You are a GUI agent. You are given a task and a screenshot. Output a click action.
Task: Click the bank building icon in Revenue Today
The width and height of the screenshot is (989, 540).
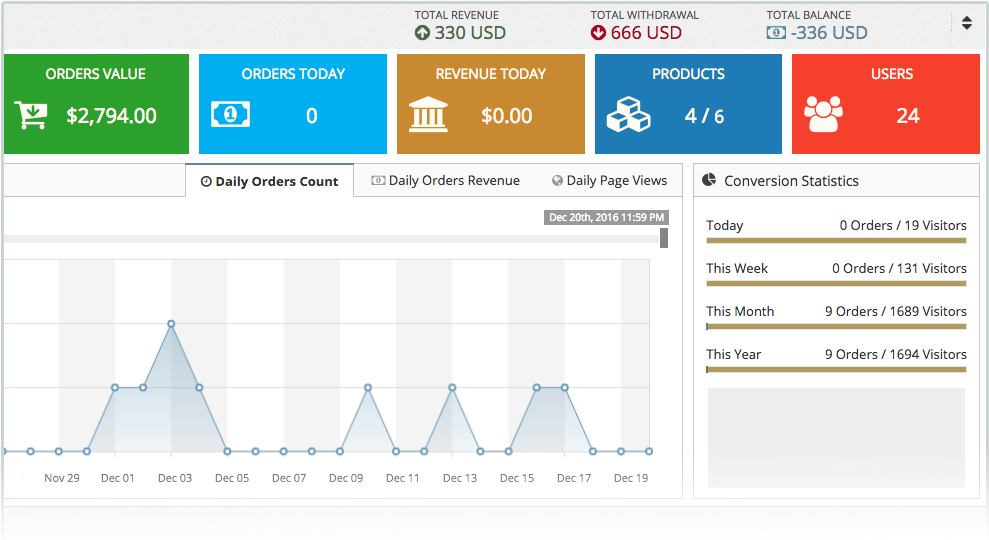click(x=428, y=114)
